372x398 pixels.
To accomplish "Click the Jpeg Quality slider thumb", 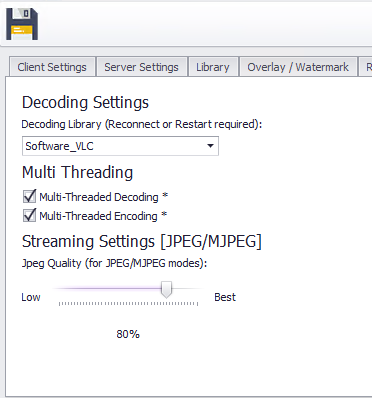I will [166, 289].
